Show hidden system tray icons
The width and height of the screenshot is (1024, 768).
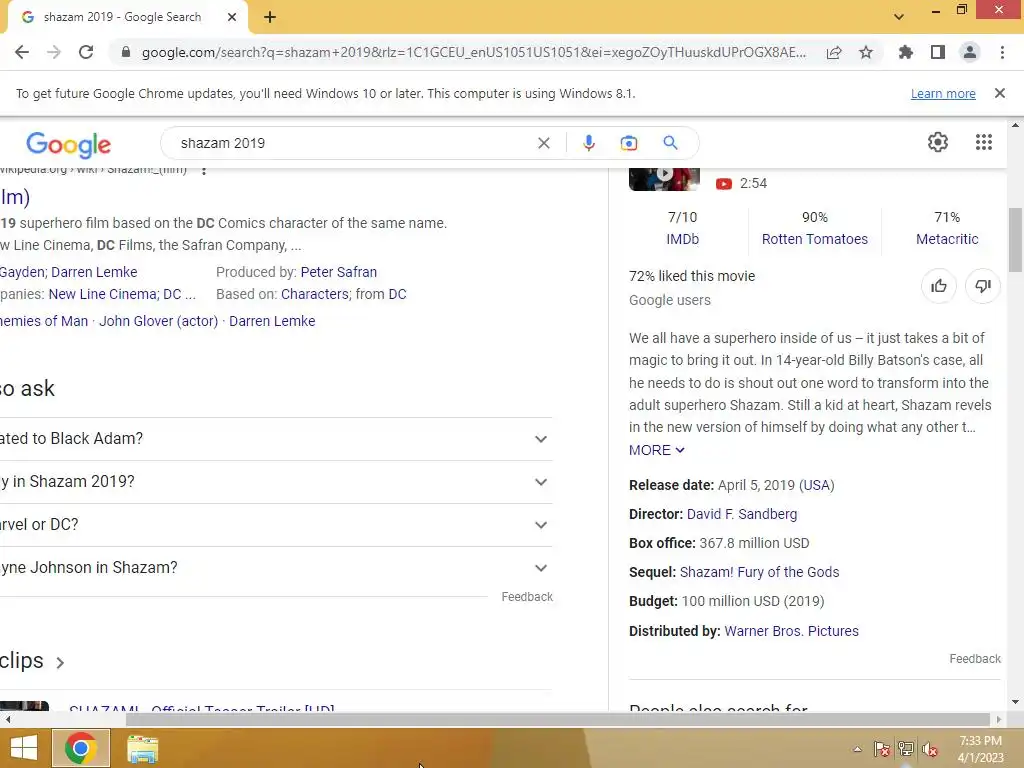[x=857, y=749]
